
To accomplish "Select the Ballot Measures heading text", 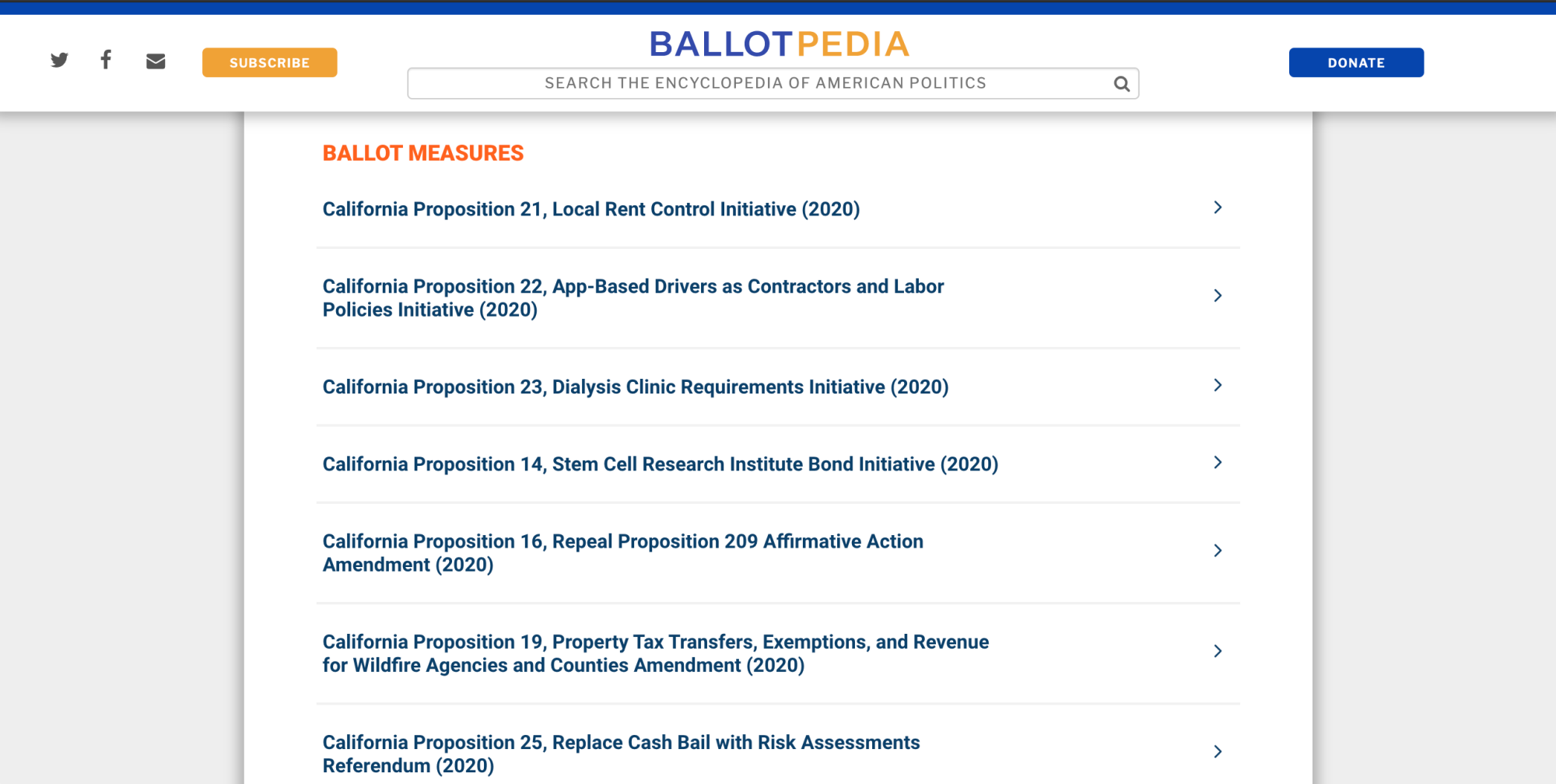I will point(423,153).
